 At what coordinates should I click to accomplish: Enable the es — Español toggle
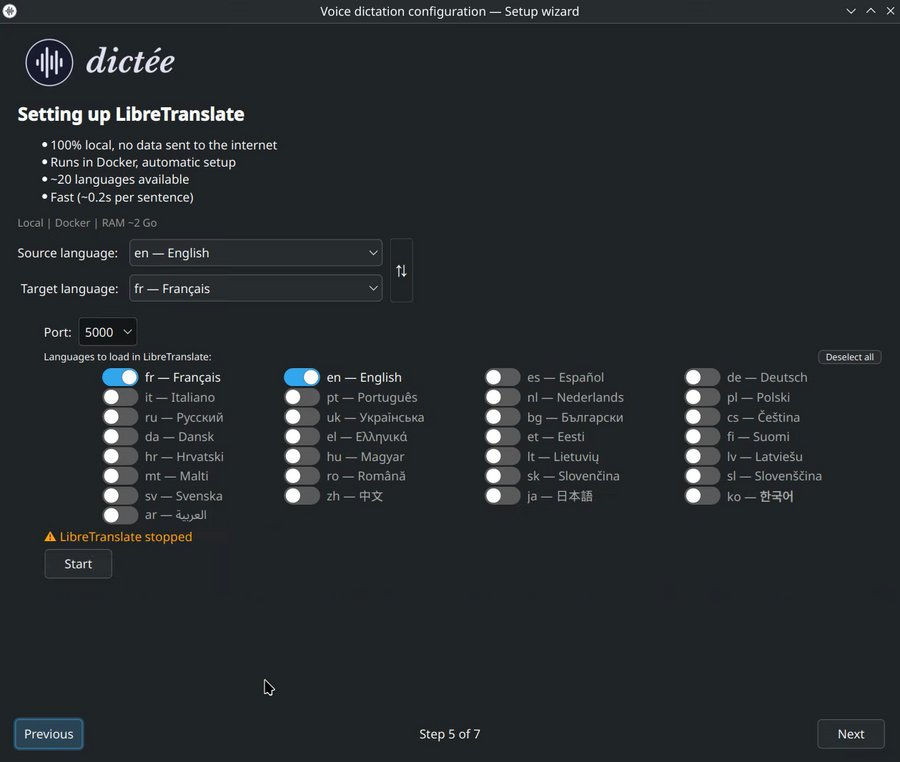502,377
